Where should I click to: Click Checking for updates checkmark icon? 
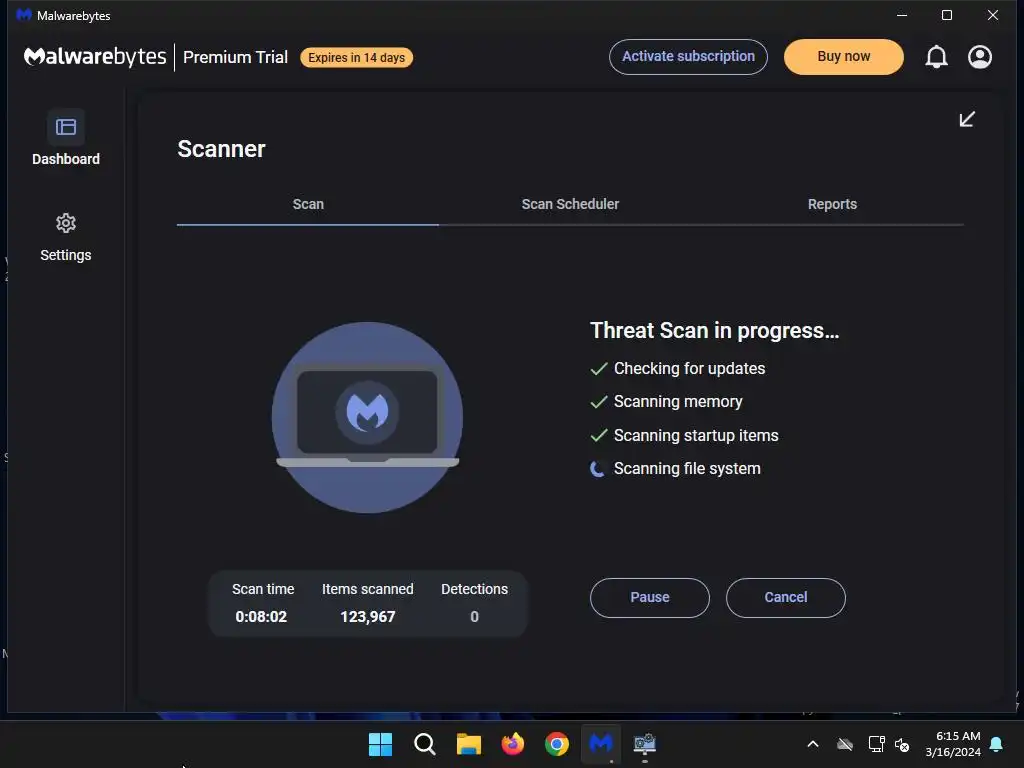(599, 368)
